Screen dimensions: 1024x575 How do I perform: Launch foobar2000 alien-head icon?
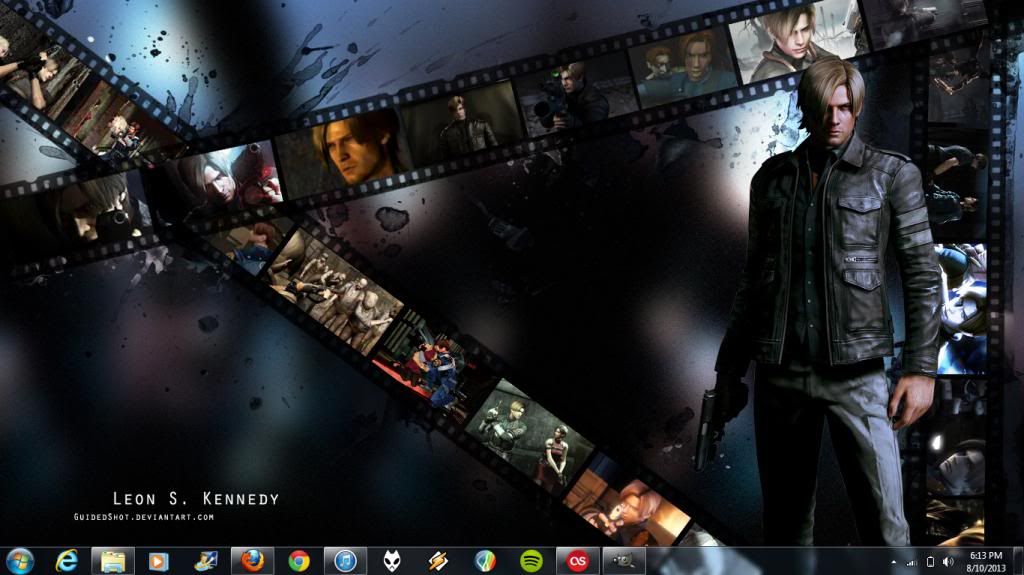[392, 561]
